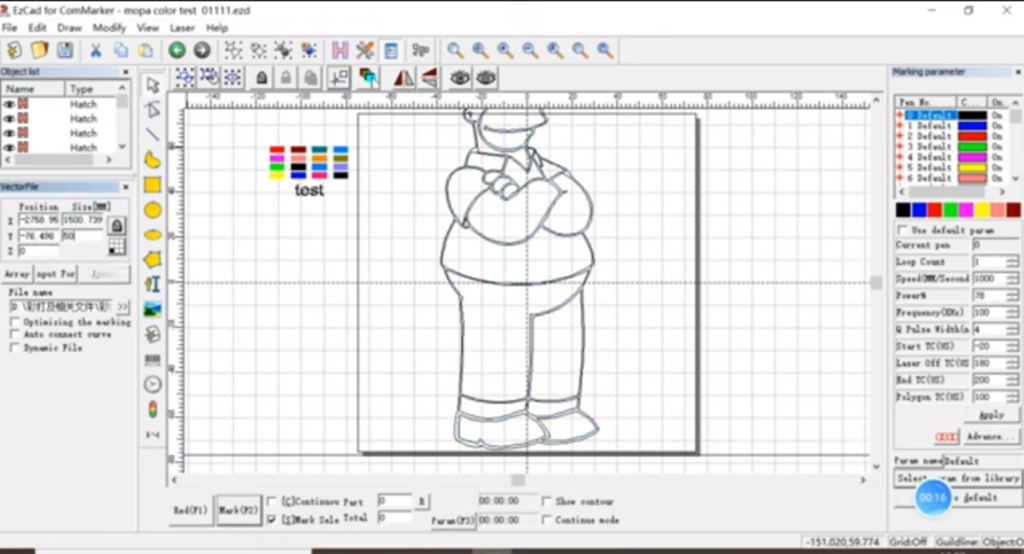This screenshot has width=1024, height=554.
Task: Open the Laser menu
Action: coord(182,28)
